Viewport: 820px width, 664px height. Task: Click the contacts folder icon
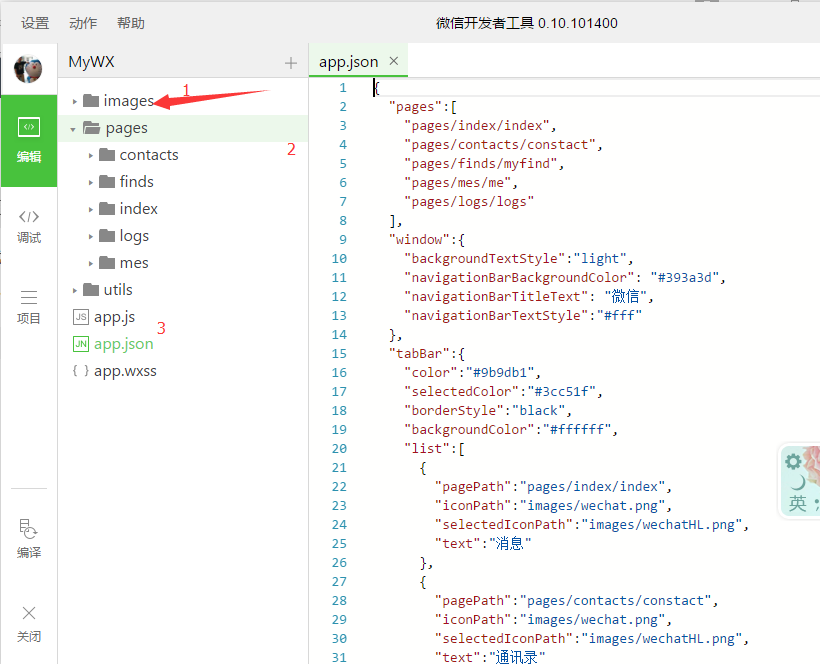pyautogui.click(x=107, y=154)
